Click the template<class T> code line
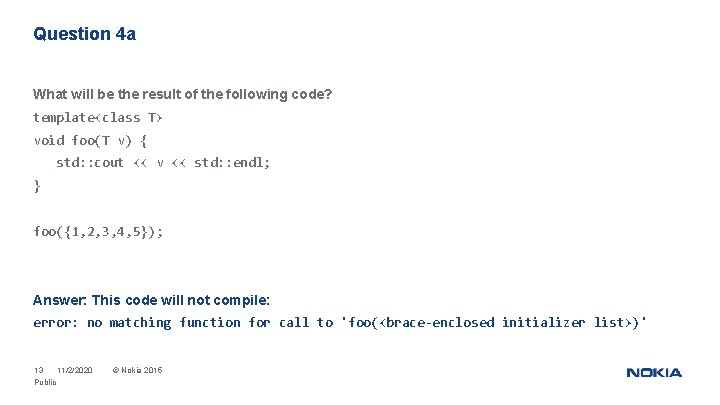The width and height of the screenshot is (720, 405). (x=98, y=117)
